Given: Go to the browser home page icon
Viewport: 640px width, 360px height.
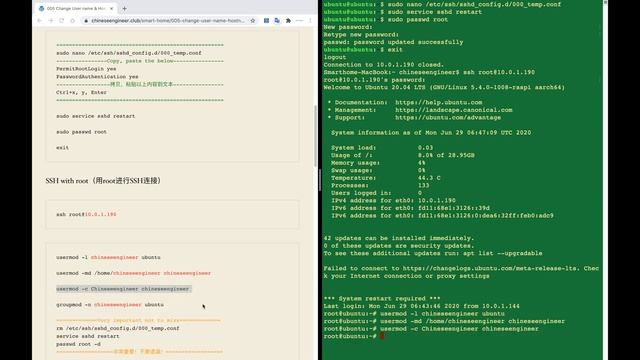Looking at the screenshot, I should click(x=73, y=20).
